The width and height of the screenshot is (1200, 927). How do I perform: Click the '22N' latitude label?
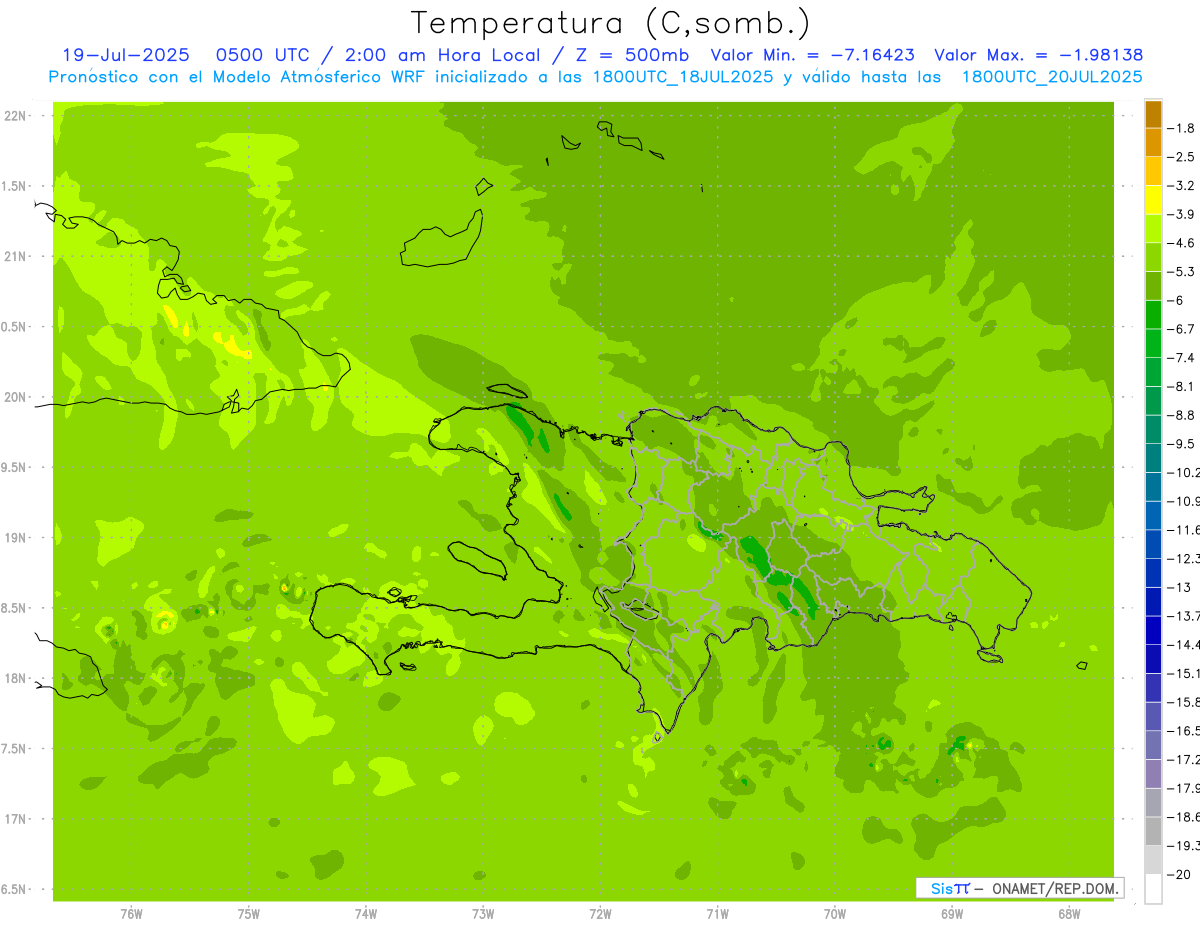[16, 116]
